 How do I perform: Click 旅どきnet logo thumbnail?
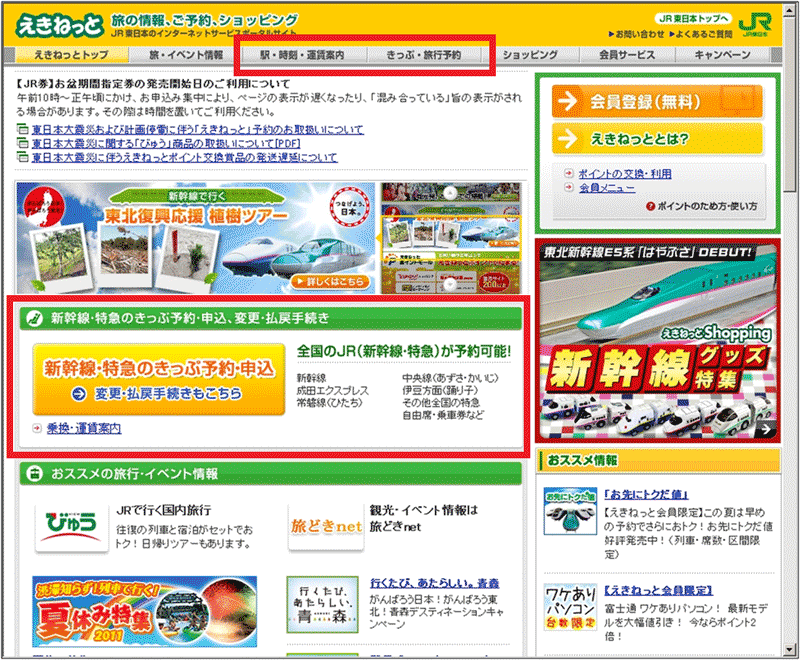pyautogui.click(x=326, y=527)
